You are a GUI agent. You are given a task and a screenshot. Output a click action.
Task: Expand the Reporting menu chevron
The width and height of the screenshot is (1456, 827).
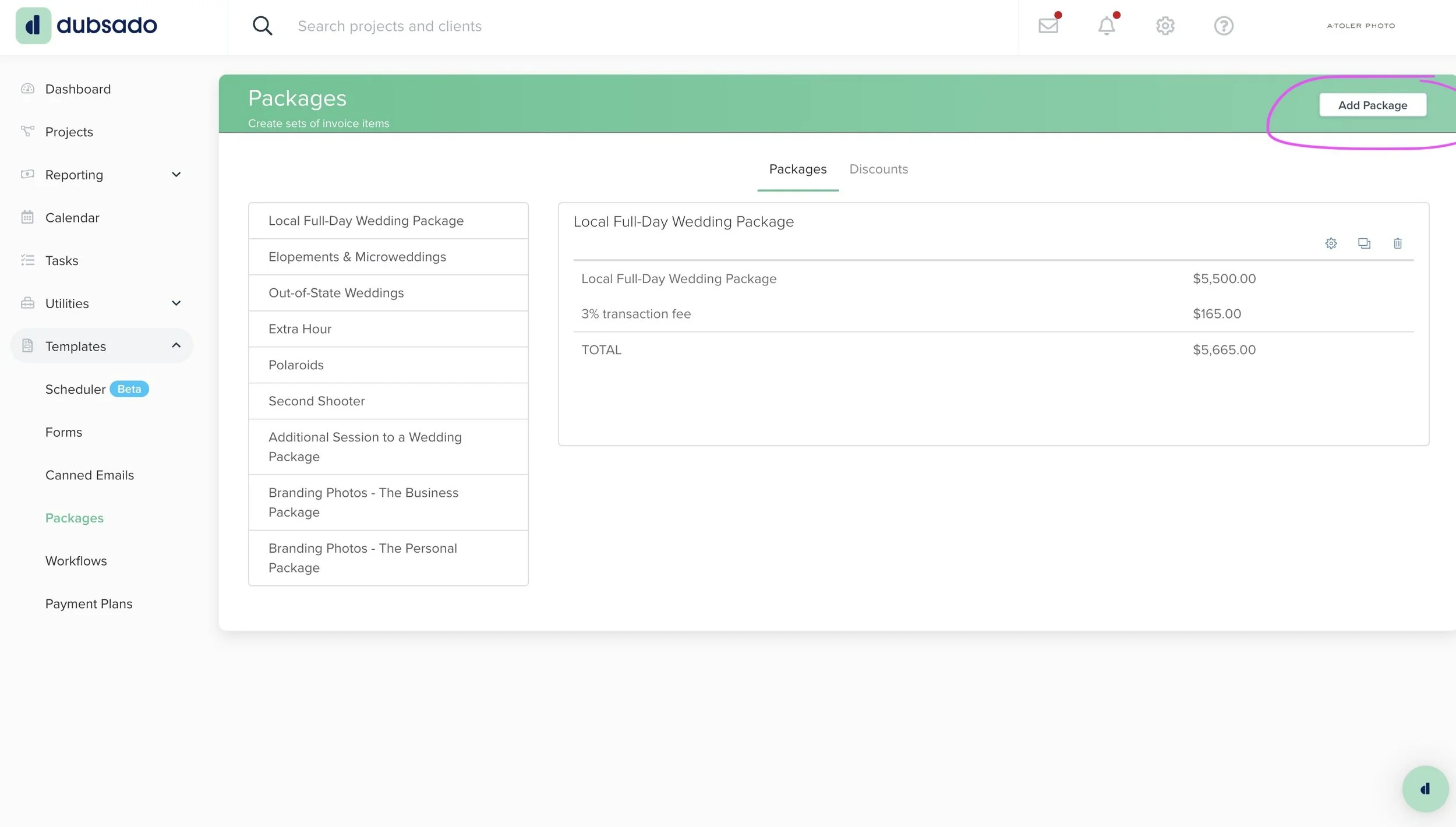click(176, 175)
